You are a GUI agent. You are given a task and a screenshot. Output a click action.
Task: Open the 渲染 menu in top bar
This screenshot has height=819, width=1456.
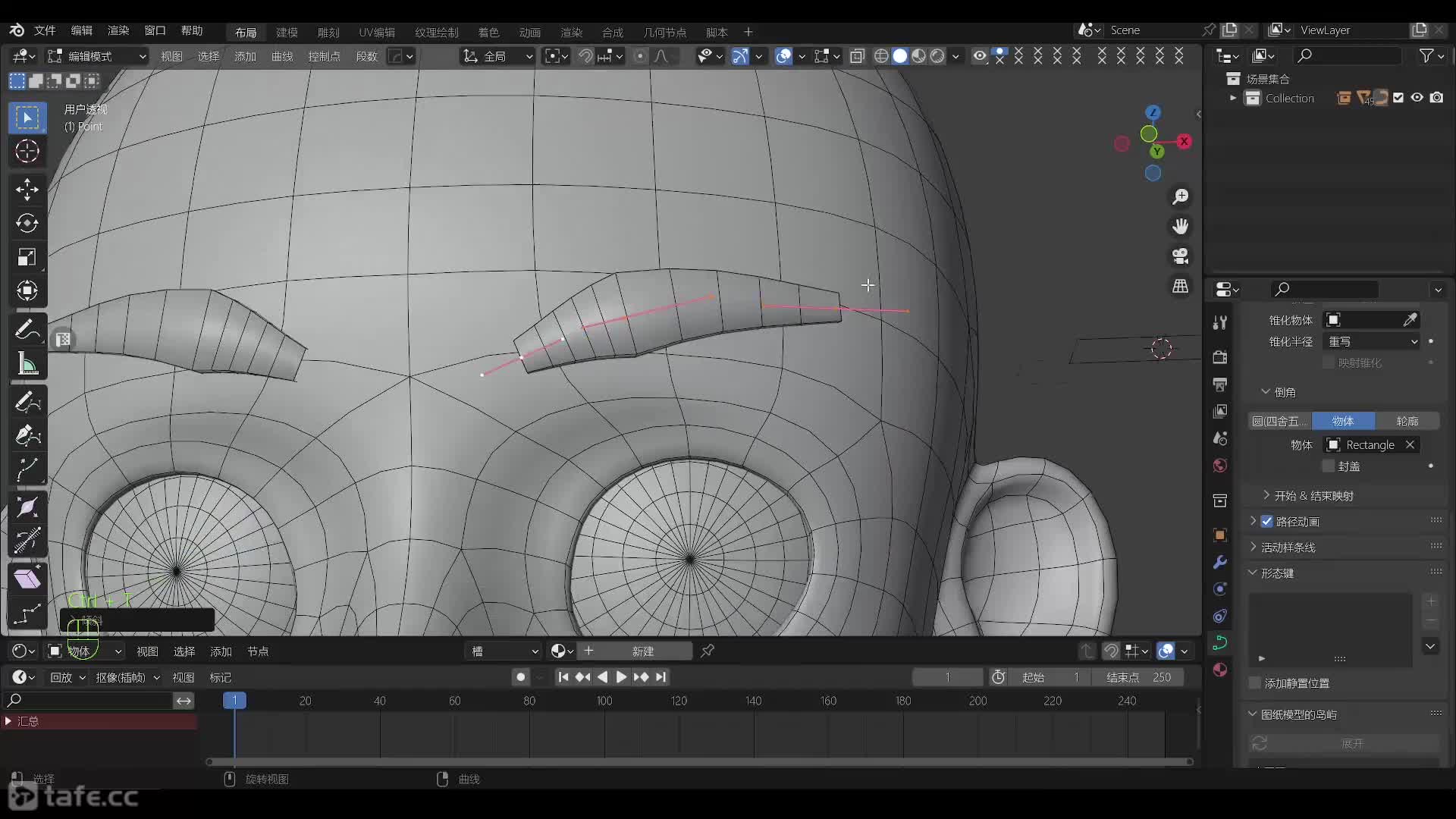click(118, 30)
